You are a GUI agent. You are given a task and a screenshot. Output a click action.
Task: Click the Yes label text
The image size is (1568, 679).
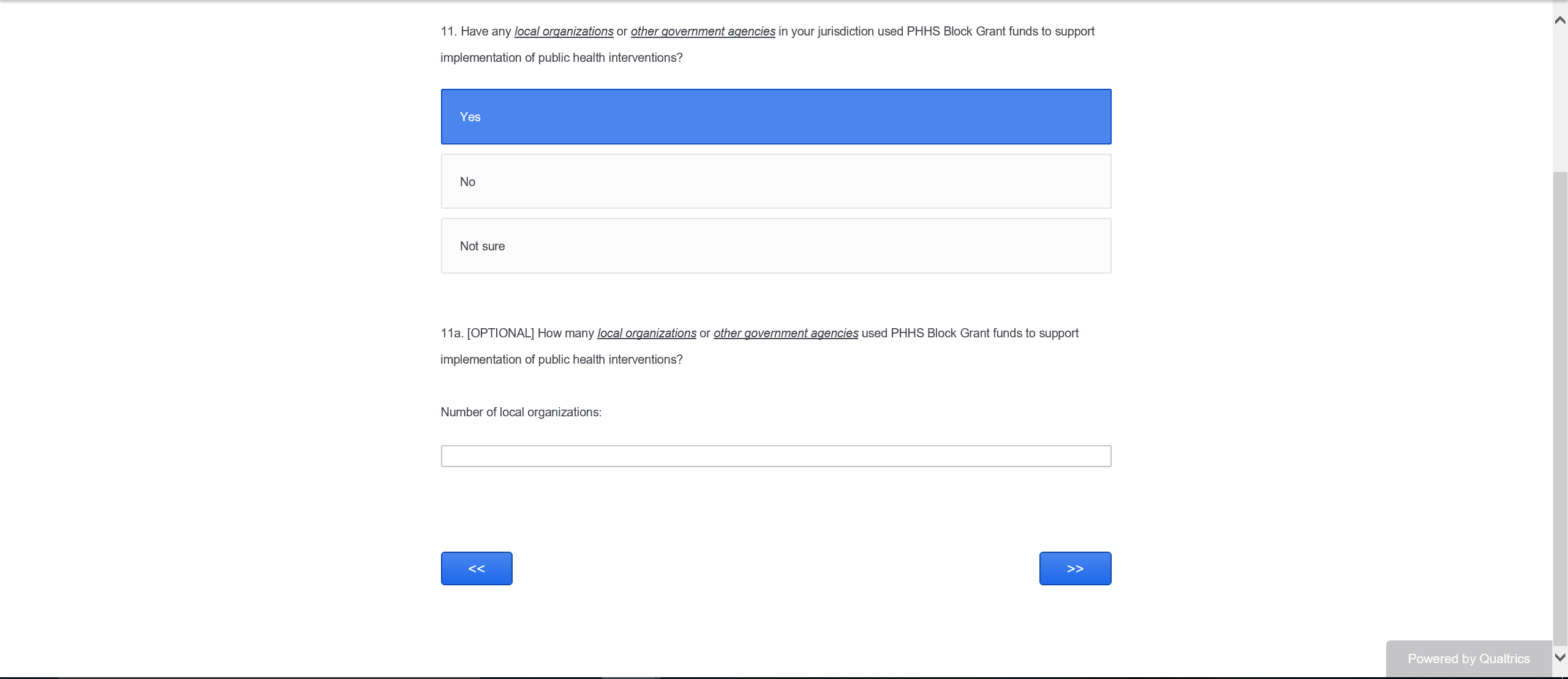[x=470, y=117]
